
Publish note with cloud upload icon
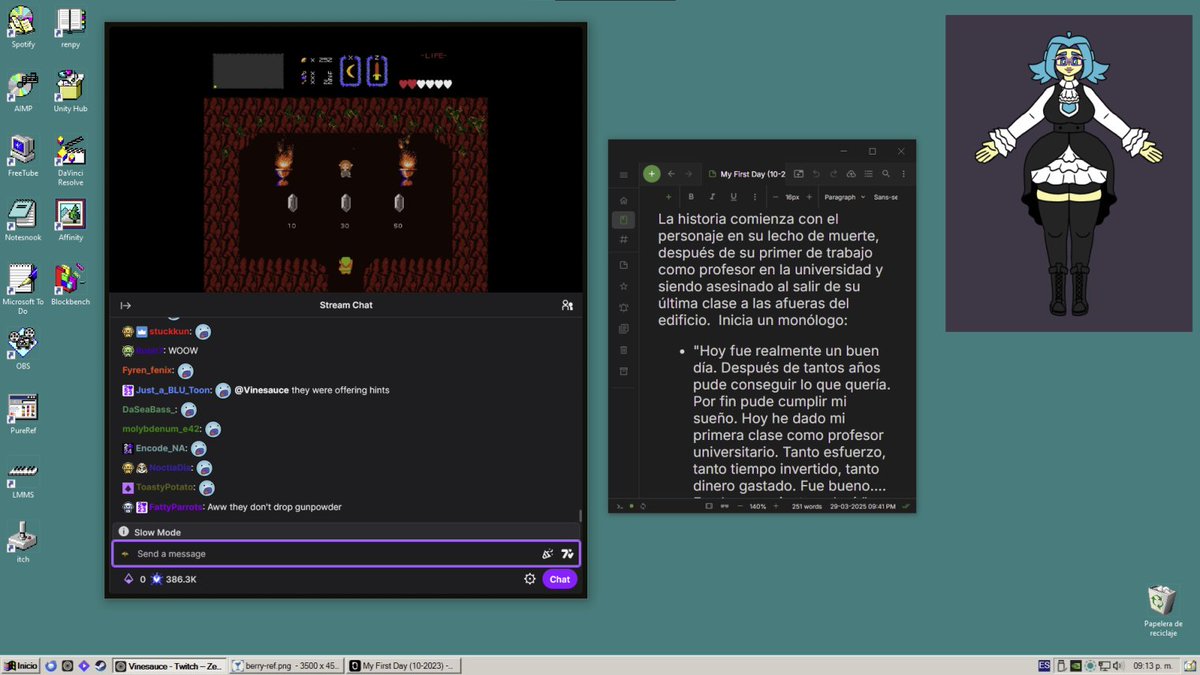851,174
